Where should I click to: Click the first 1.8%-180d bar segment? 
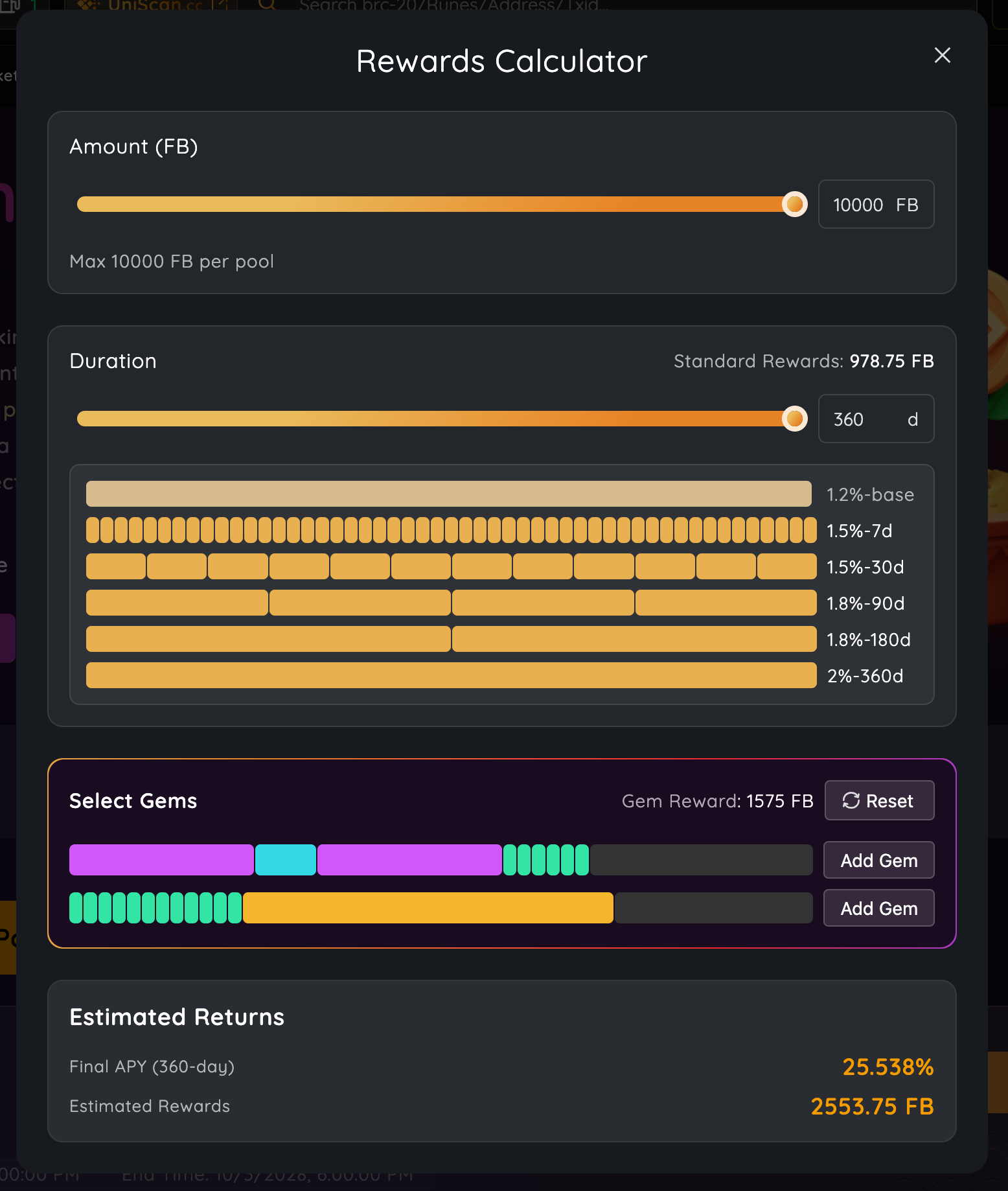[268, 640]
